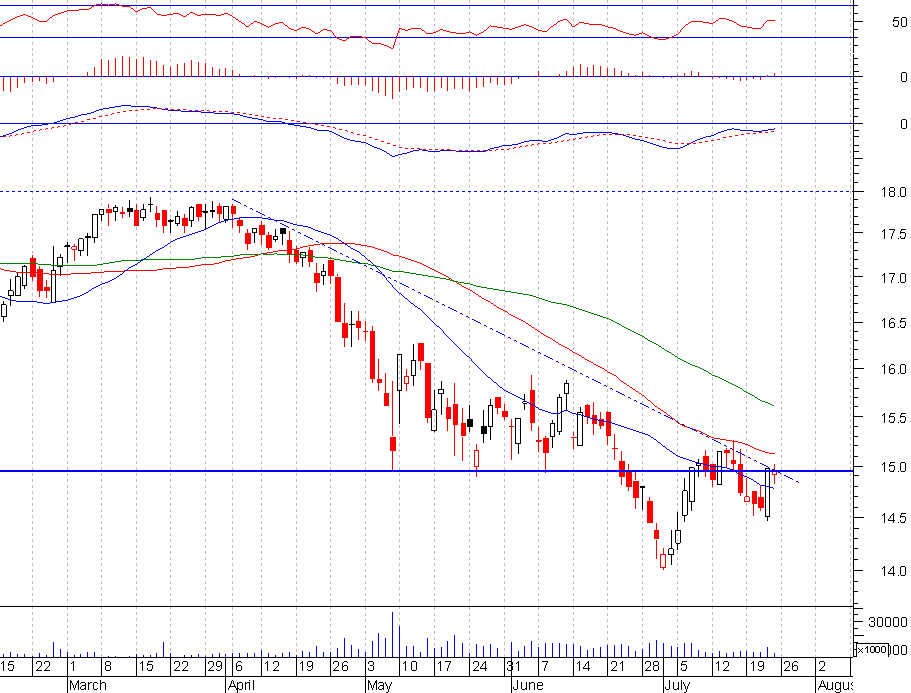The width and height of the screenshot is (911, 693).
Task: Click the date label 6 on time axis
Action: (239, 666)
